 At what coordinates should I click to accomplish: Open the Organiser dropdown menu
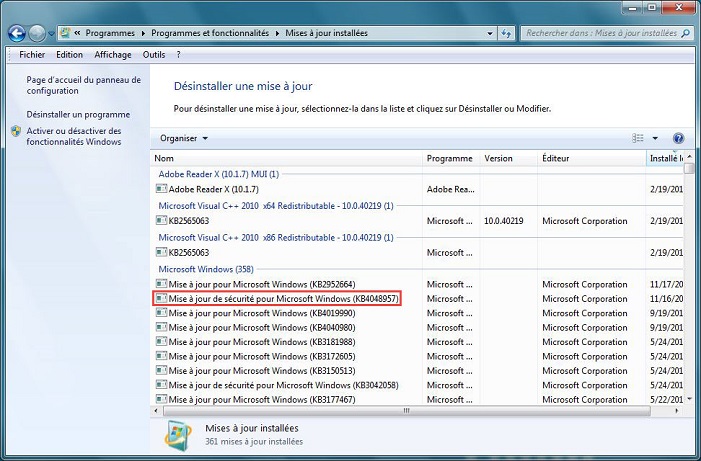click(x=184, y=138)
